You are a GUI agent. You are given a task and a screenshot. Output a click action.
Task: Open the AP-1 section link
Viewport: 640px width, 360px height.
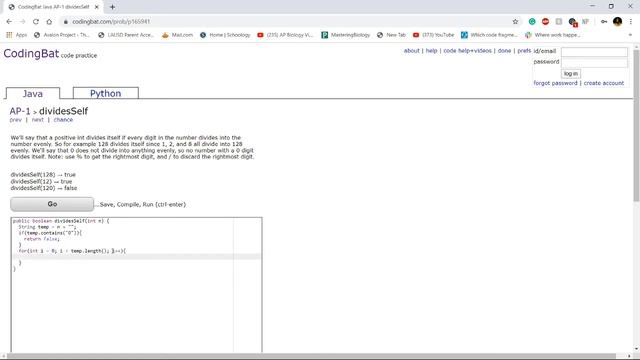point(20,111)
